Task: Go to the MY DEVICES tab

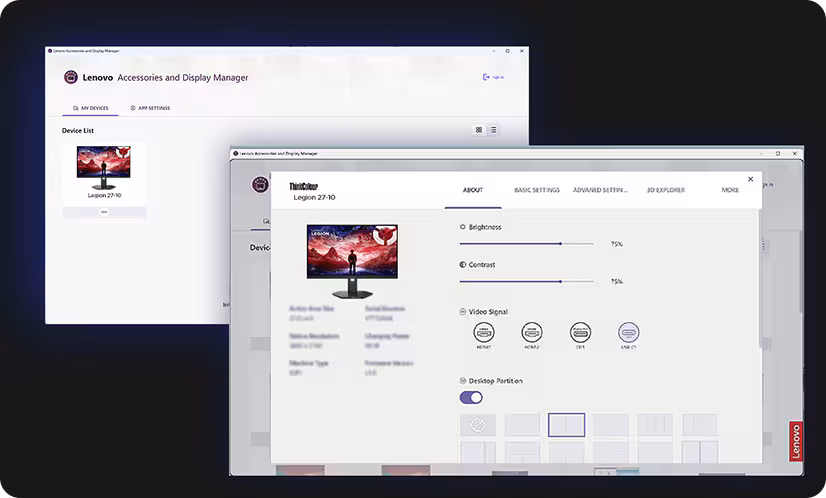Action: [x=90, y=108]
